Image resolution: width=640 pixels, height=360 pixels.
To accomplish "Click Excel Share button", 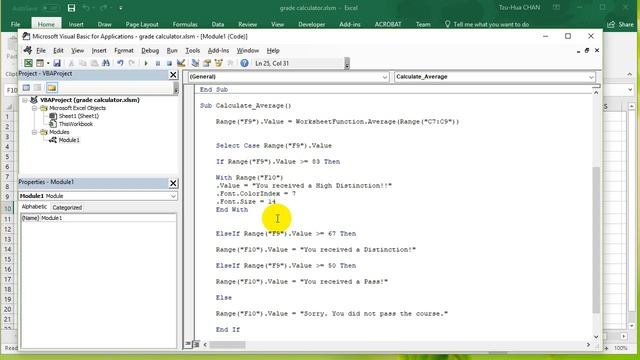I will click(621, 24).
